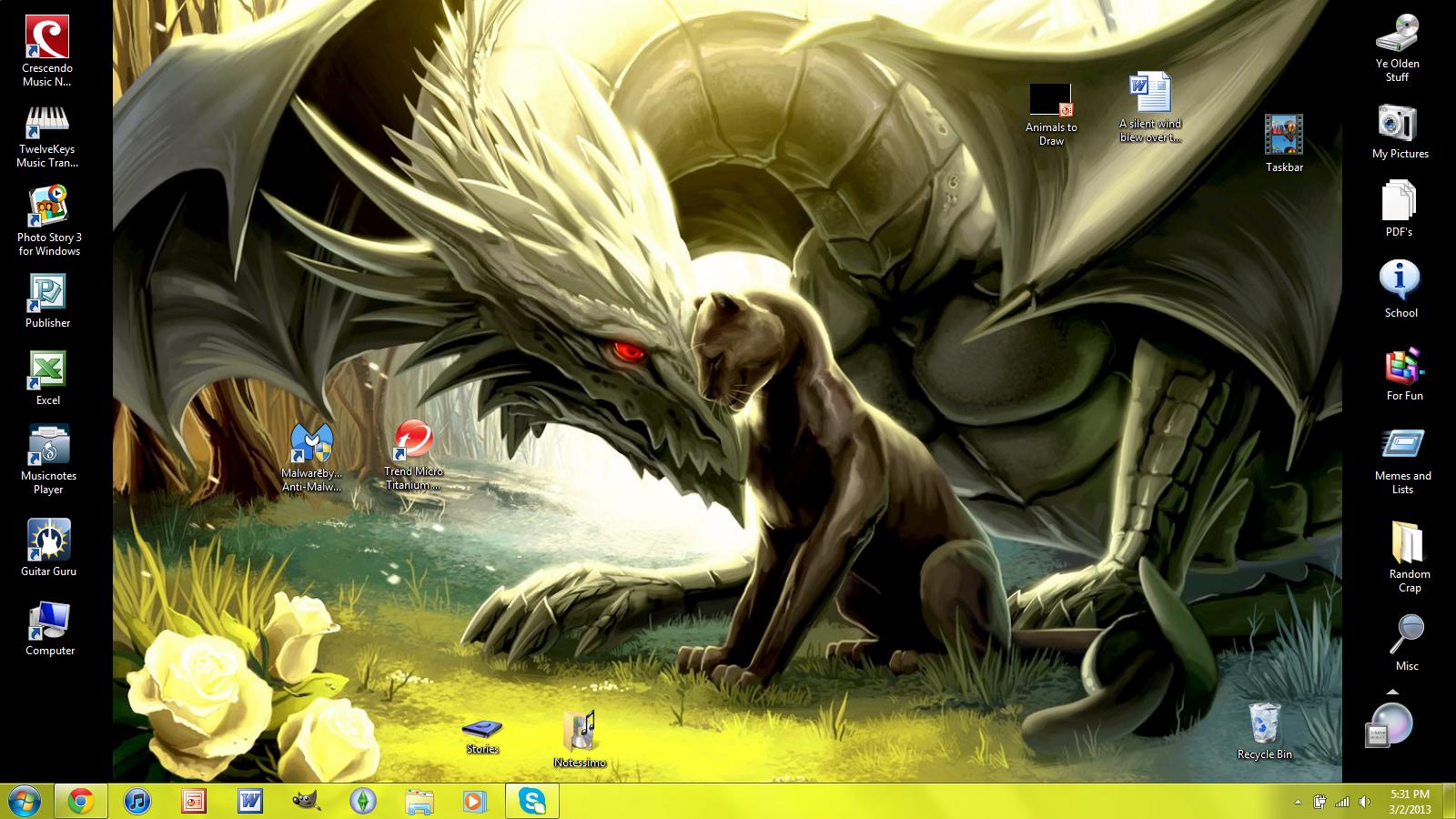Click the iTunes taskbar icon

pos(137,801)
